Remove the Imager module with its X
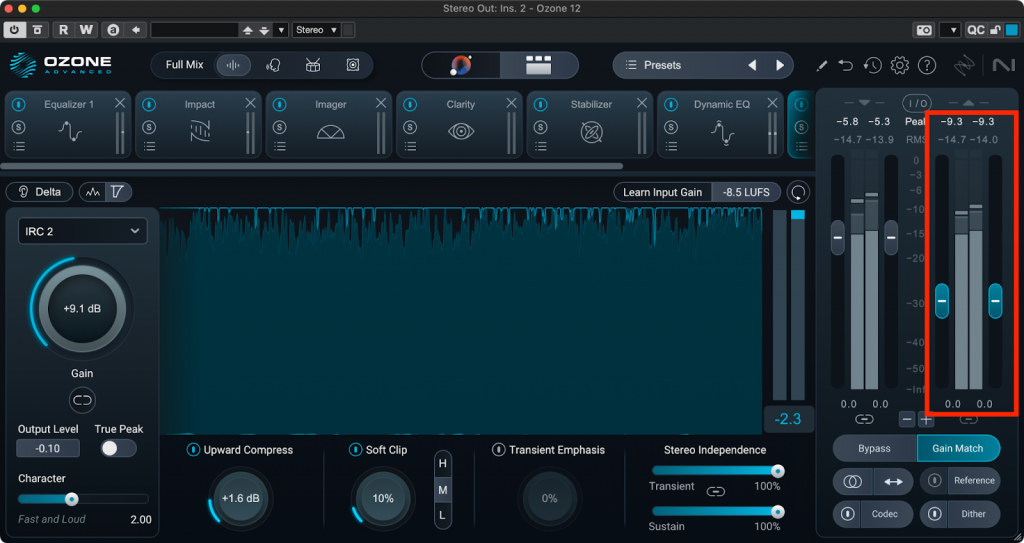1024x543 pixels. [381, 104]
